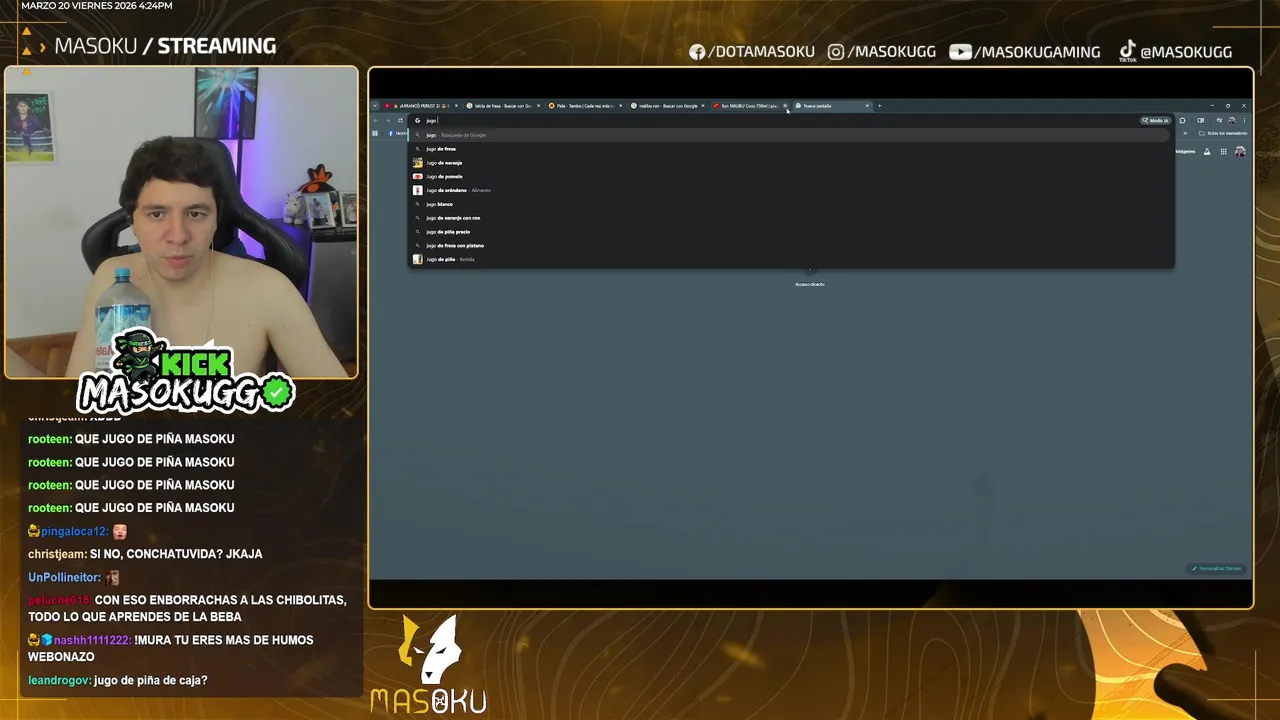Click the jugo de piña suggestion thumbnail

point(418,259)
